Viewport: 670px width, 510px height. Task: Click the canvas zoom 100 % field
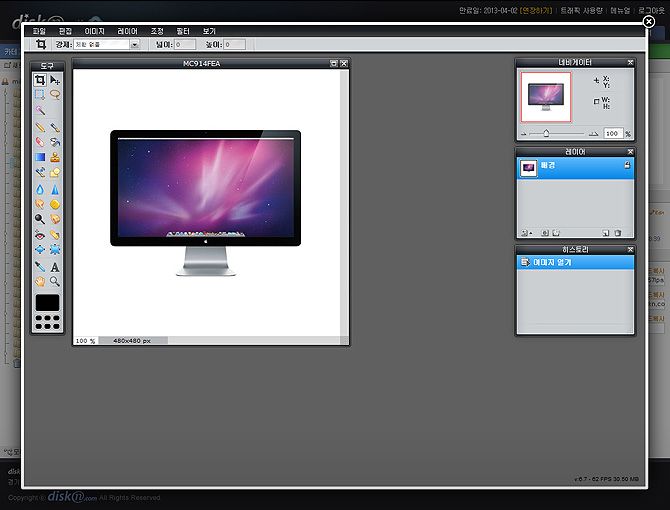pos(85,340)
